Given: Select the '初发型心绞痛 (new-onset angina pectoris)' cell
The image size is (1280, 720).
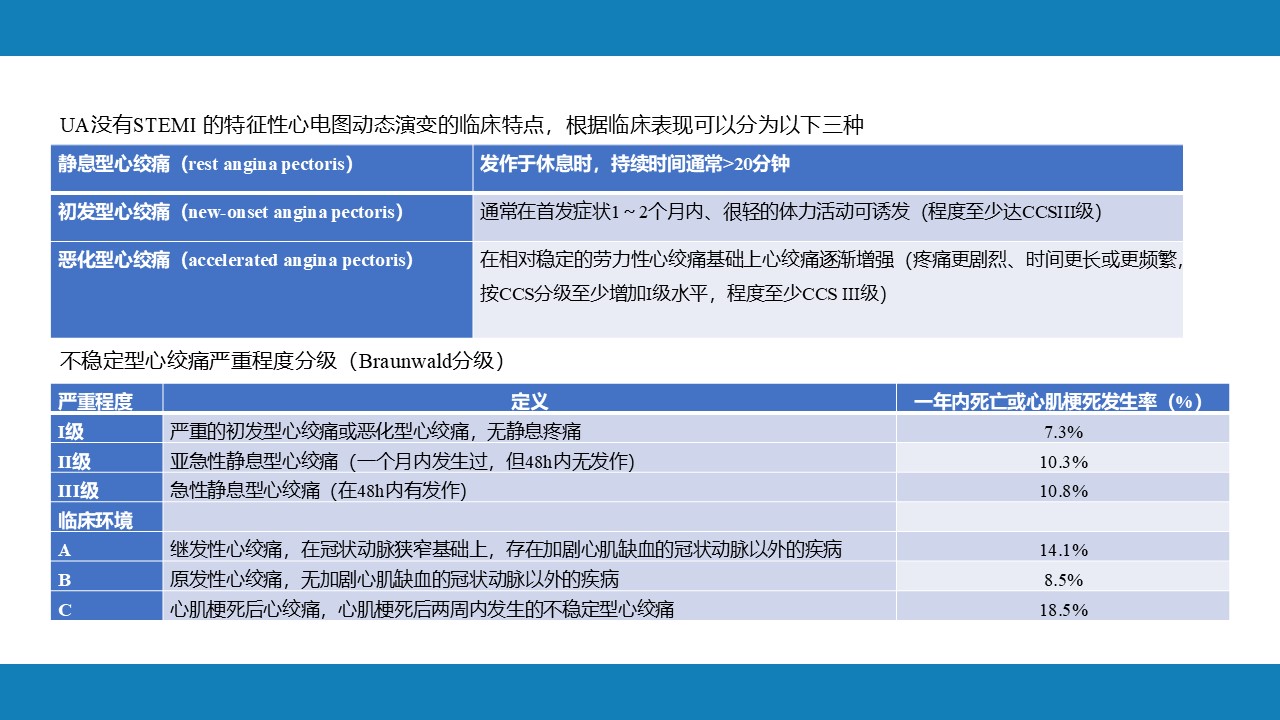Looking at the screenshot, I should (x=262, y=216).
